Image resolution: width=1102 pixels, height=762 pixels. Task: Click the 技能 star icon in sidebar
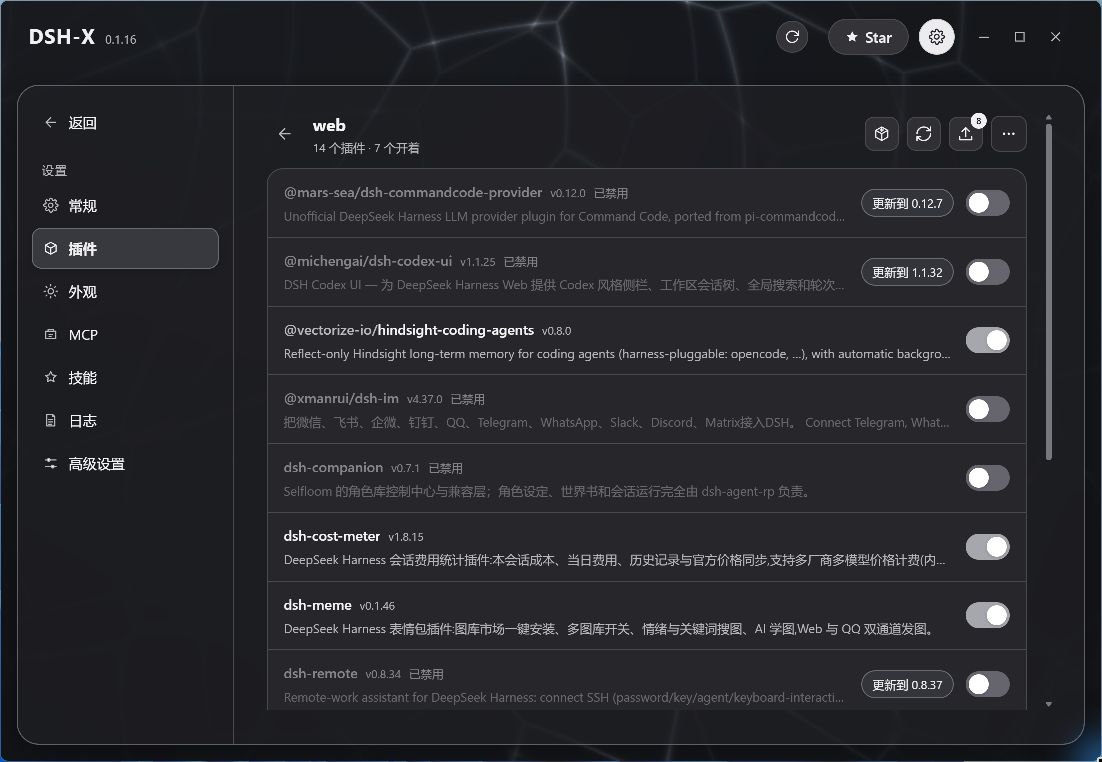coord(51,377)
